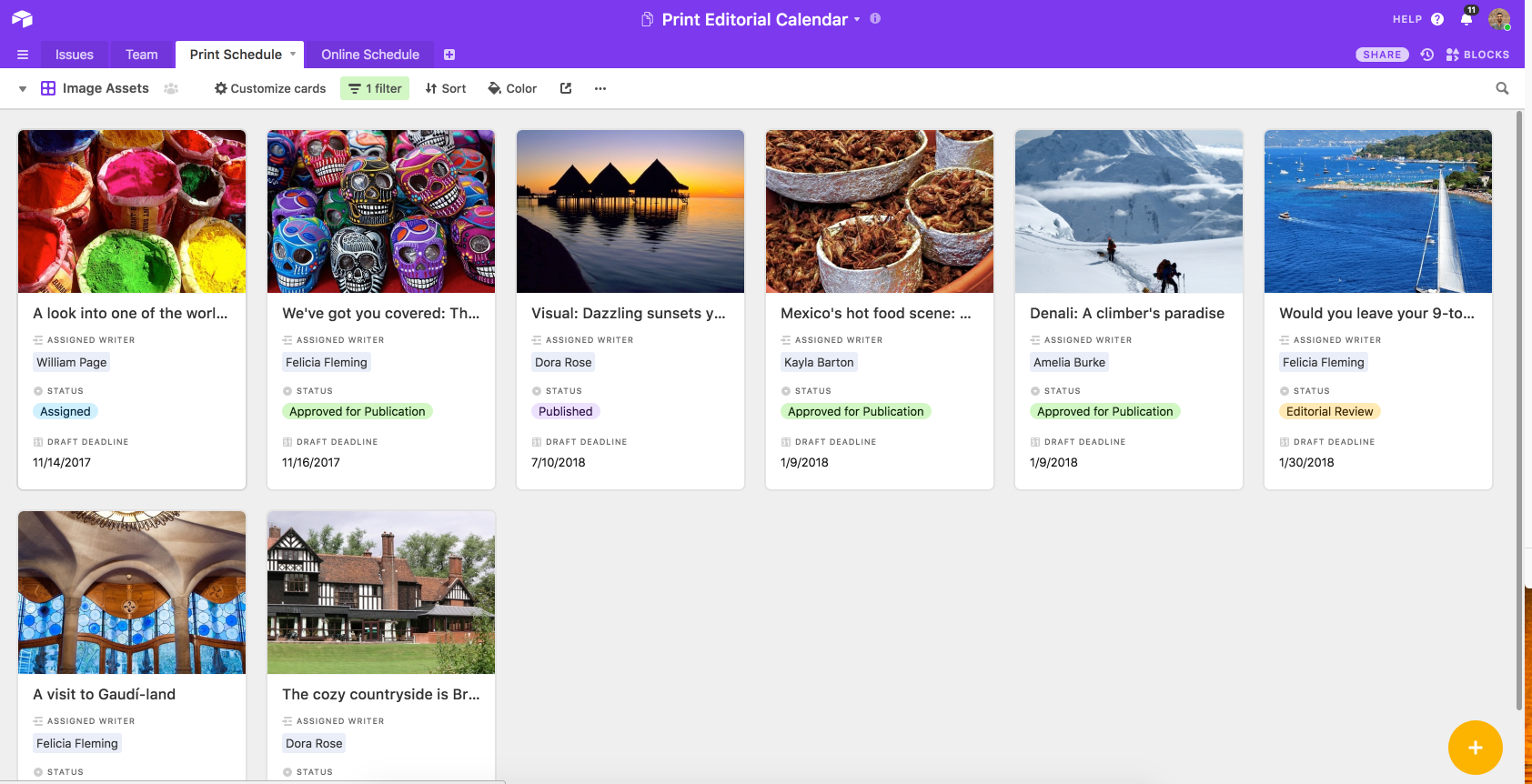Viewport: 1532px width, 784px height.
Task: Open the help question mark icon
Action: click(1437, 19)
